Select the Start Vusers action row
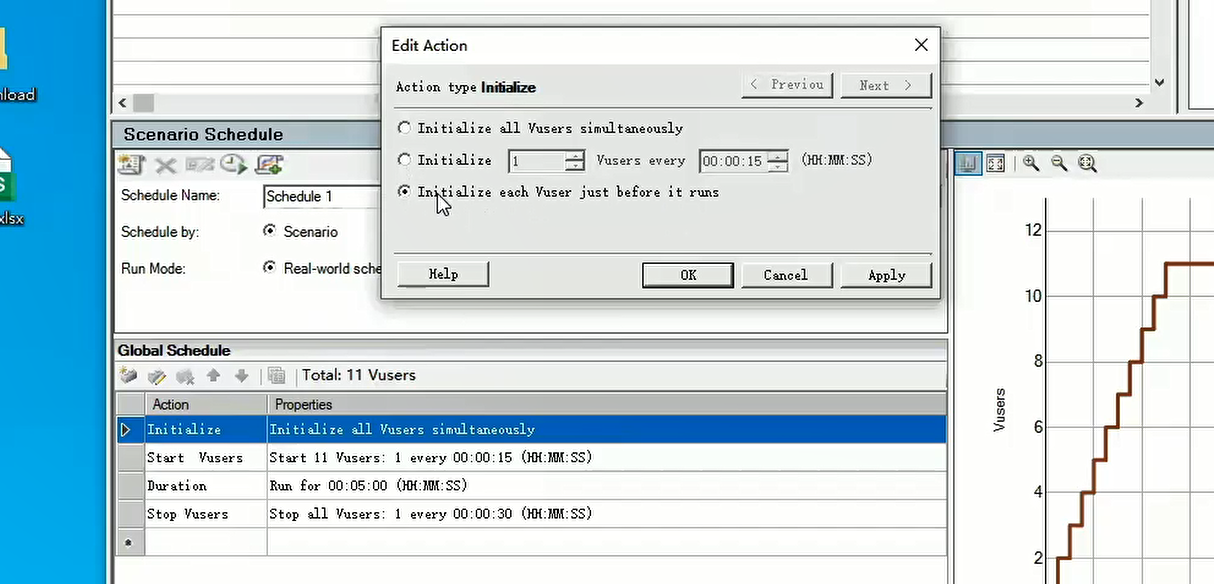1214x584 pixels. pyautogui.click(x=532, y=457)
